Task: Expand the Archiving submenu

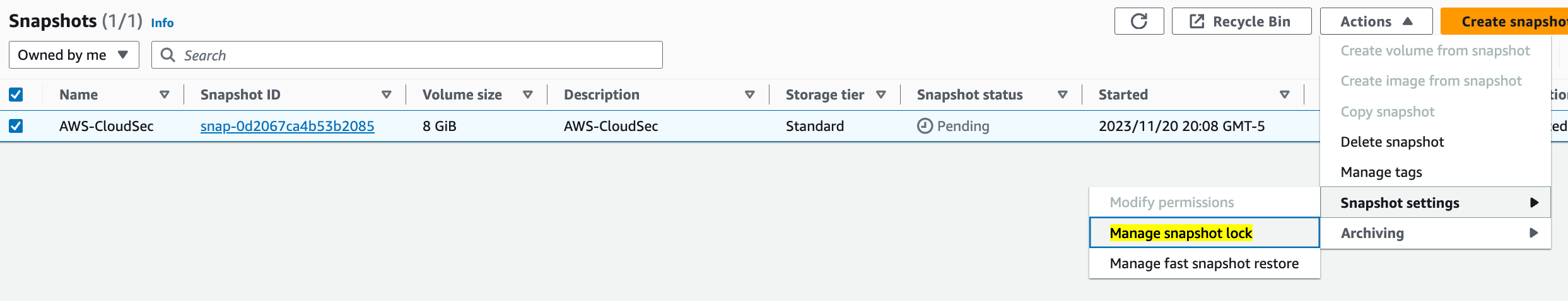Action: tap(1436, 233)
